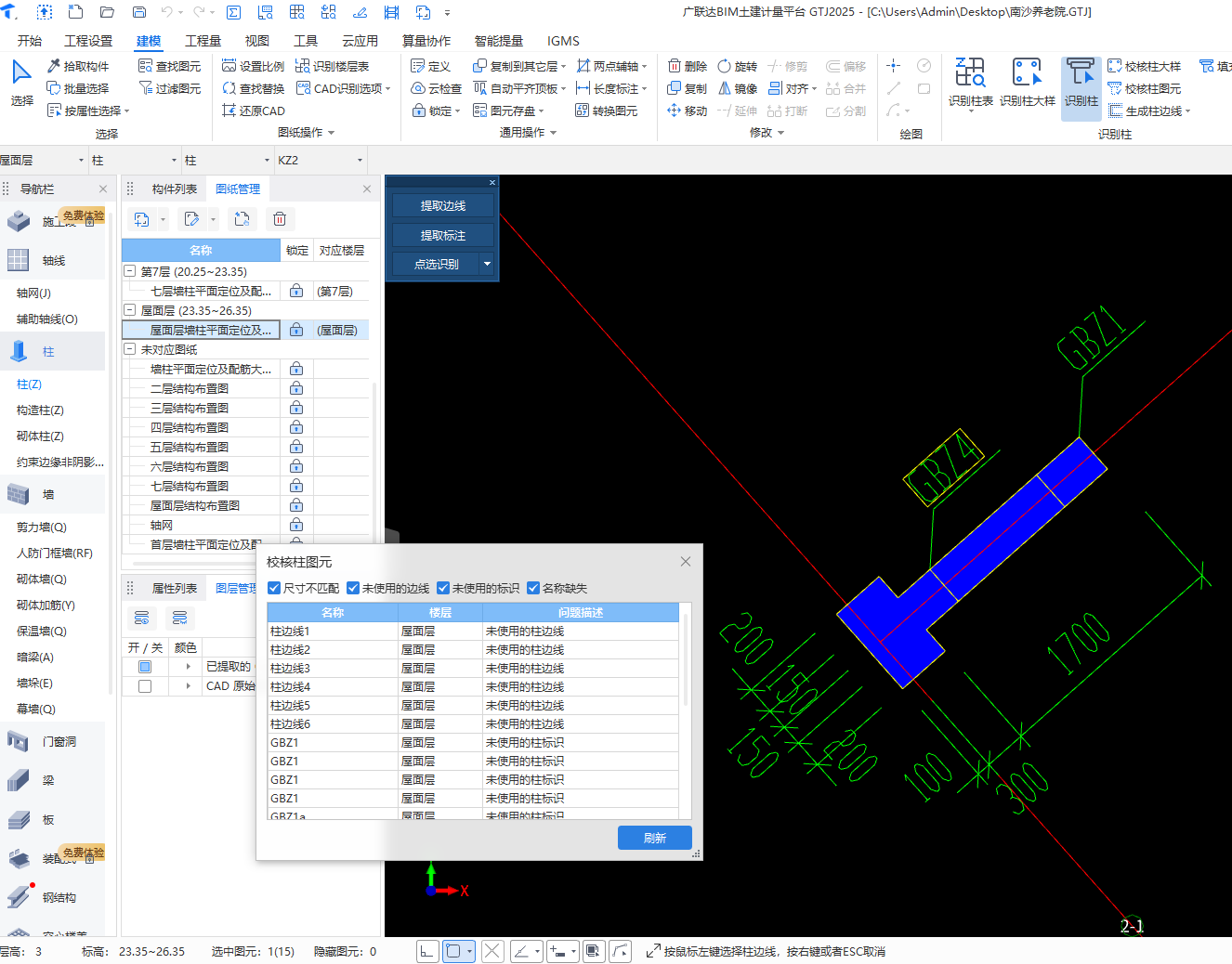The width and height of the screenshot is (1232, 964).
Task: Click the save icon in quick access toolbar
Action: (139, 12)
